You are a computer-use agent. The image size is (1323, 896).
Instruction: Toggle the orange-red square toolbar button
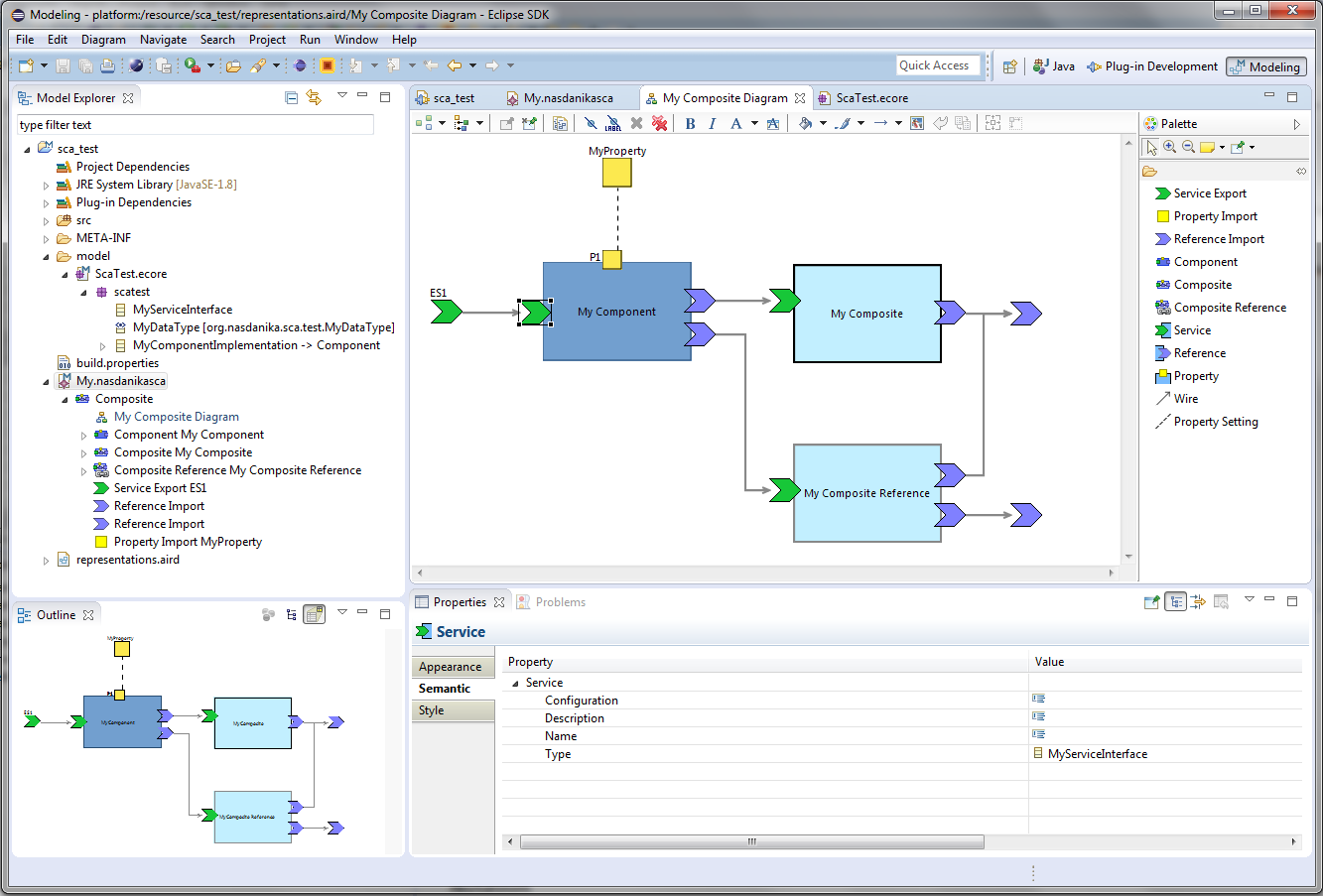point(327,65)
